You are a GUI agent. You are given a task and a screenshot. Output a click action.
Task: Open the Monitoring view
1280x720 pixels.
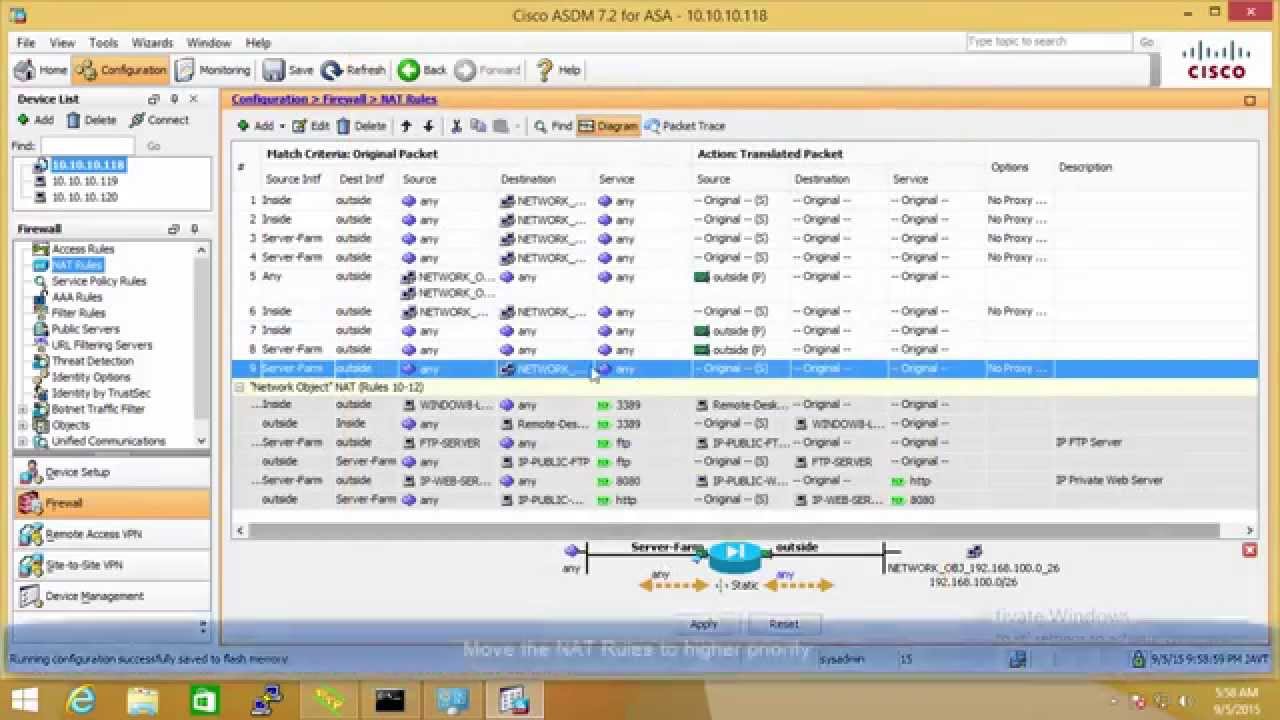213,70
